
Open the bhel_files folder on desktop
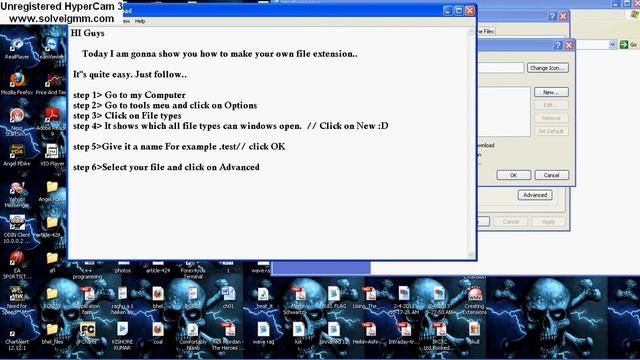[52, 330]
